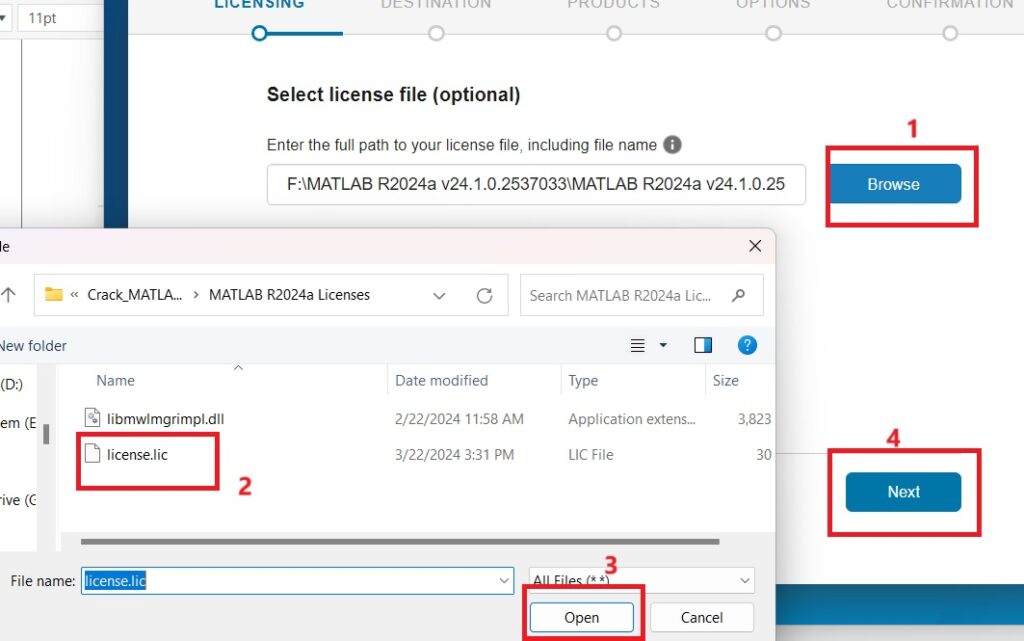Select license.lic in the file list
This screenshot has width=1024, height=641.
click(137, 454)
